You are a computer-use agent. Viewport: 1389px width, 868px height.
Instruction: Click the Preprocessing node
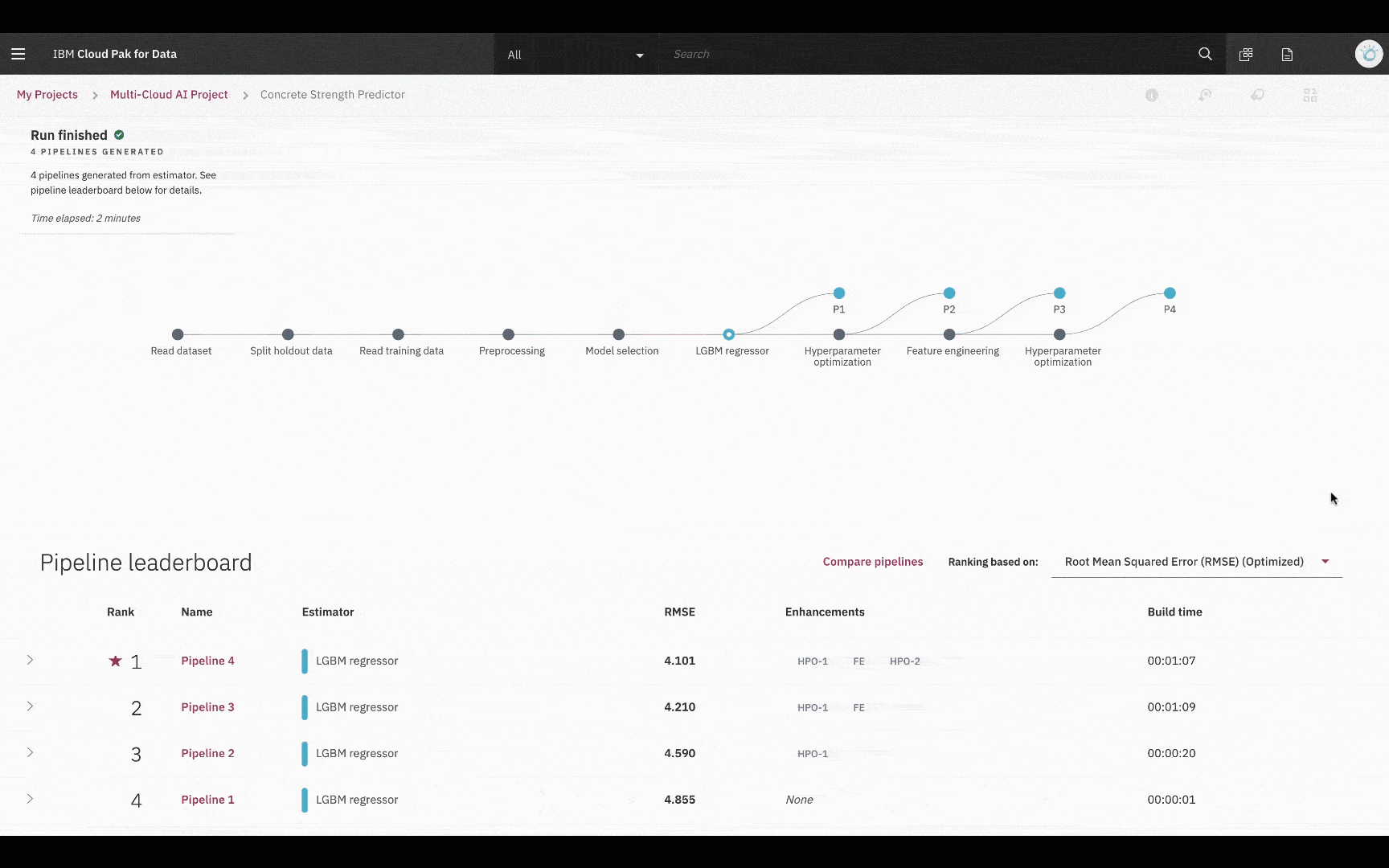pos(508,334)
